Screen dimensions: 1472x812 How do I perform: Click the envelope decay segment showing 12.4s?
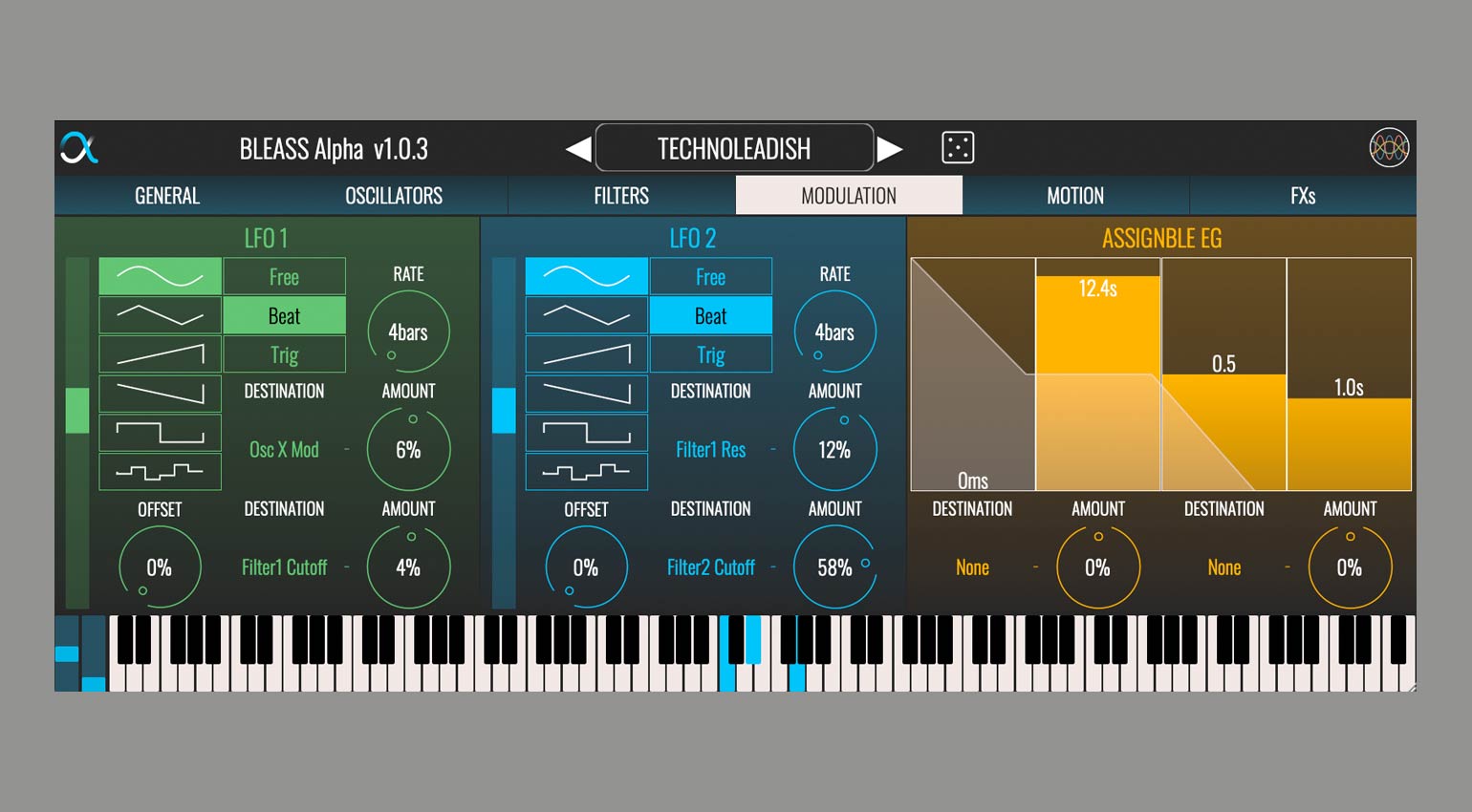click(x=1098, y=374)
